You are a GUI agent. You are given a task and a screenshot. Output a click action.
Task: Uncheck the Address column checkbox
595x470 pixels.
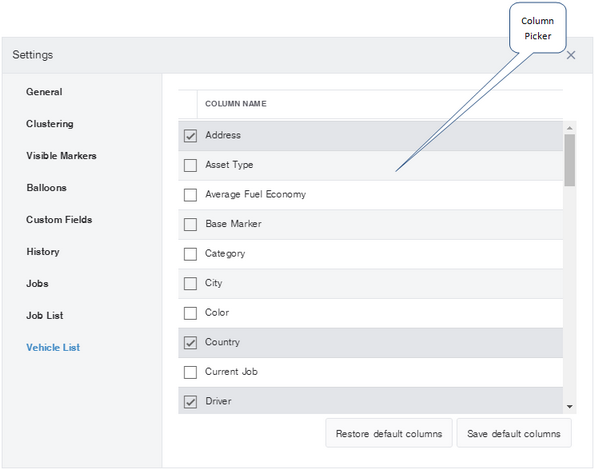click(x=190, y=136)
